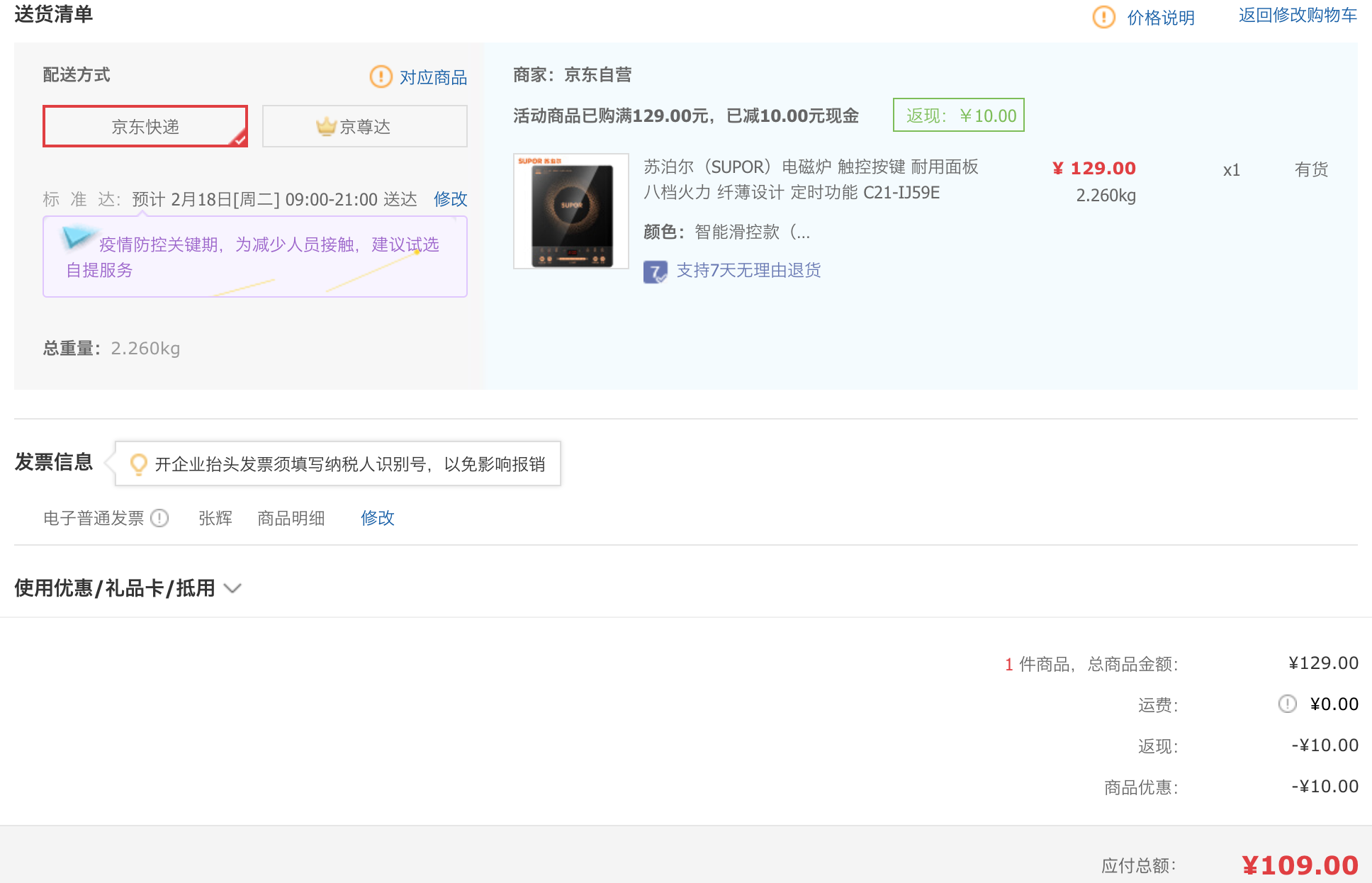Open the 苏泊尔 电磁炉 product title
1372x883 pixels.
[x=811, y=179]
